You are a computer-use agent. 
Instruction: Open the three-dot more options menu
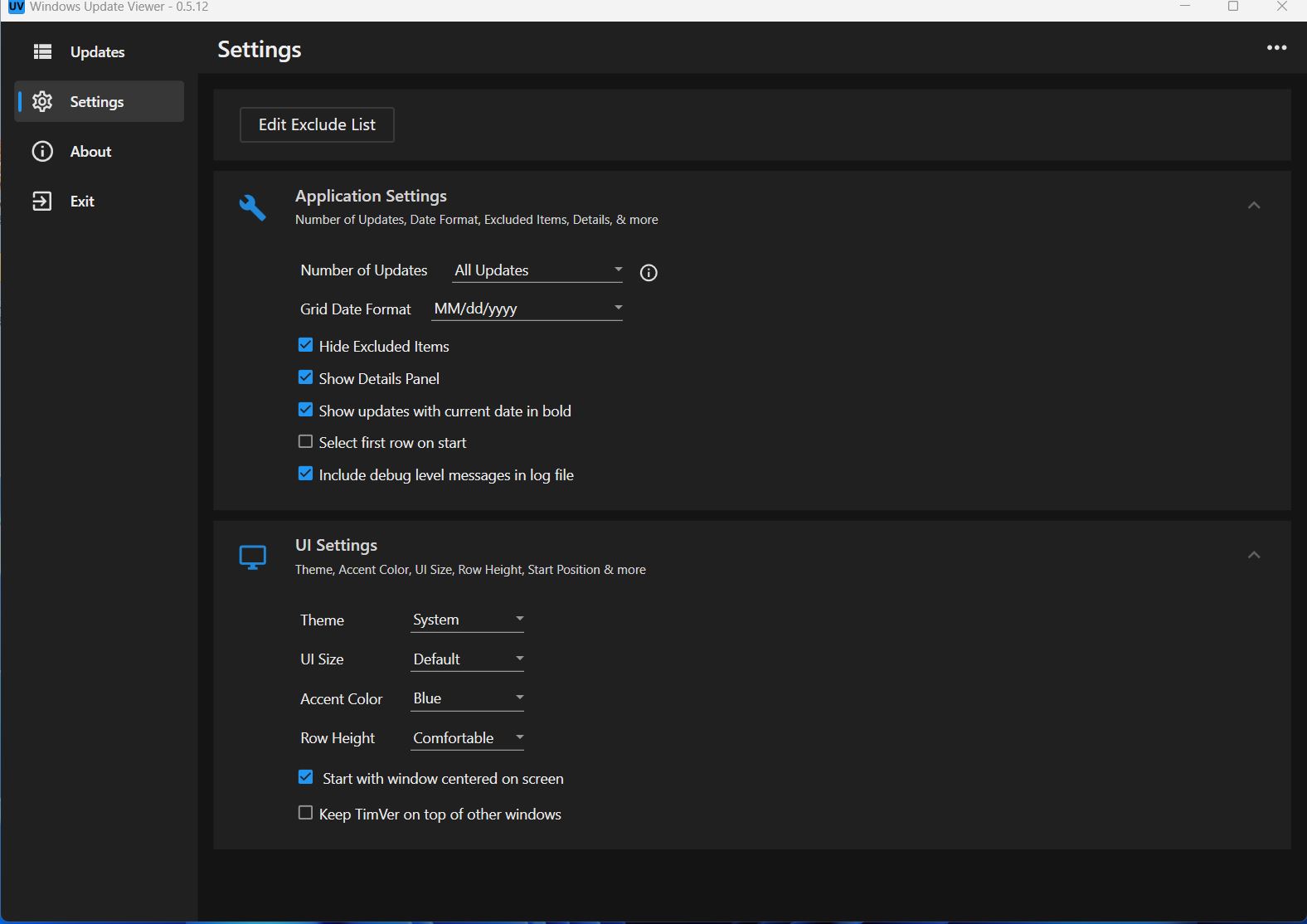tap(1276, 48)
